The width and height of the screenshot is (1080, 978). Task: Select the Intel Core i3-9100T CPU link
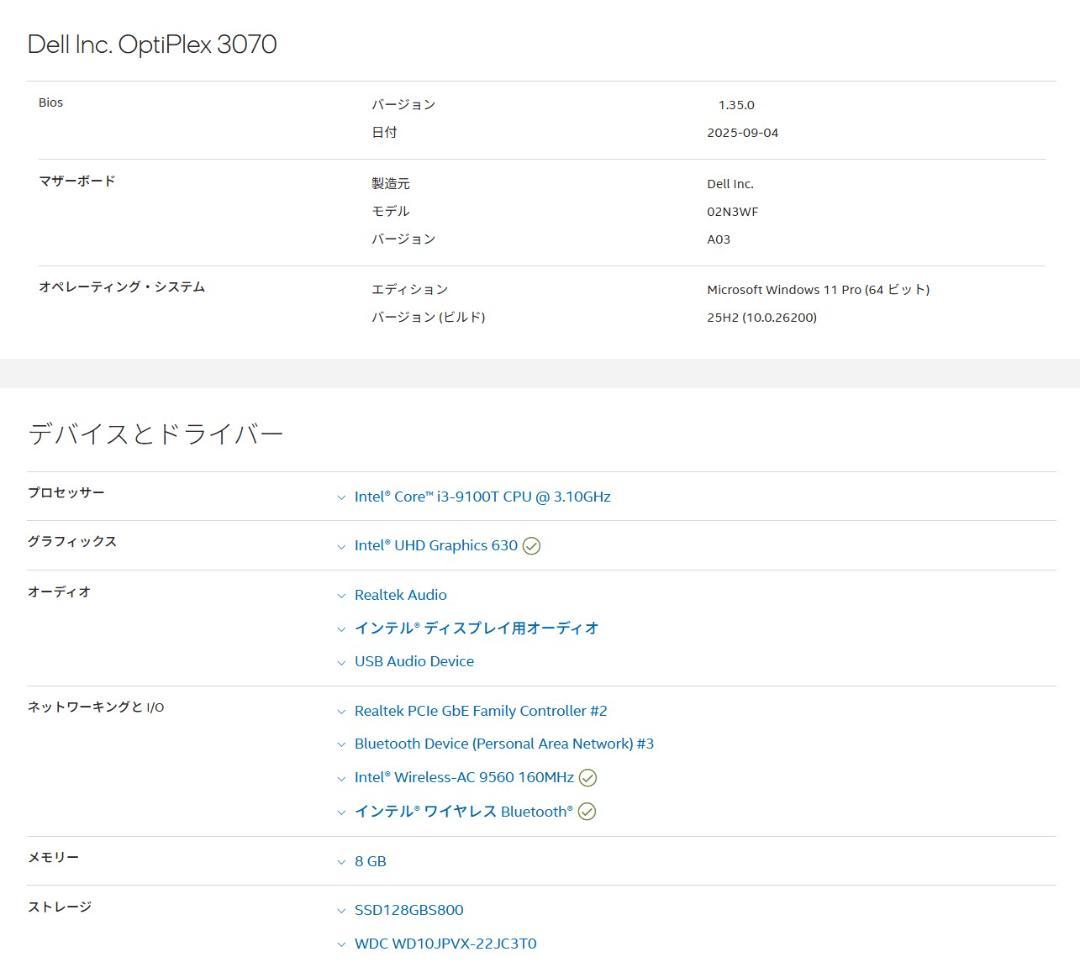483,496
